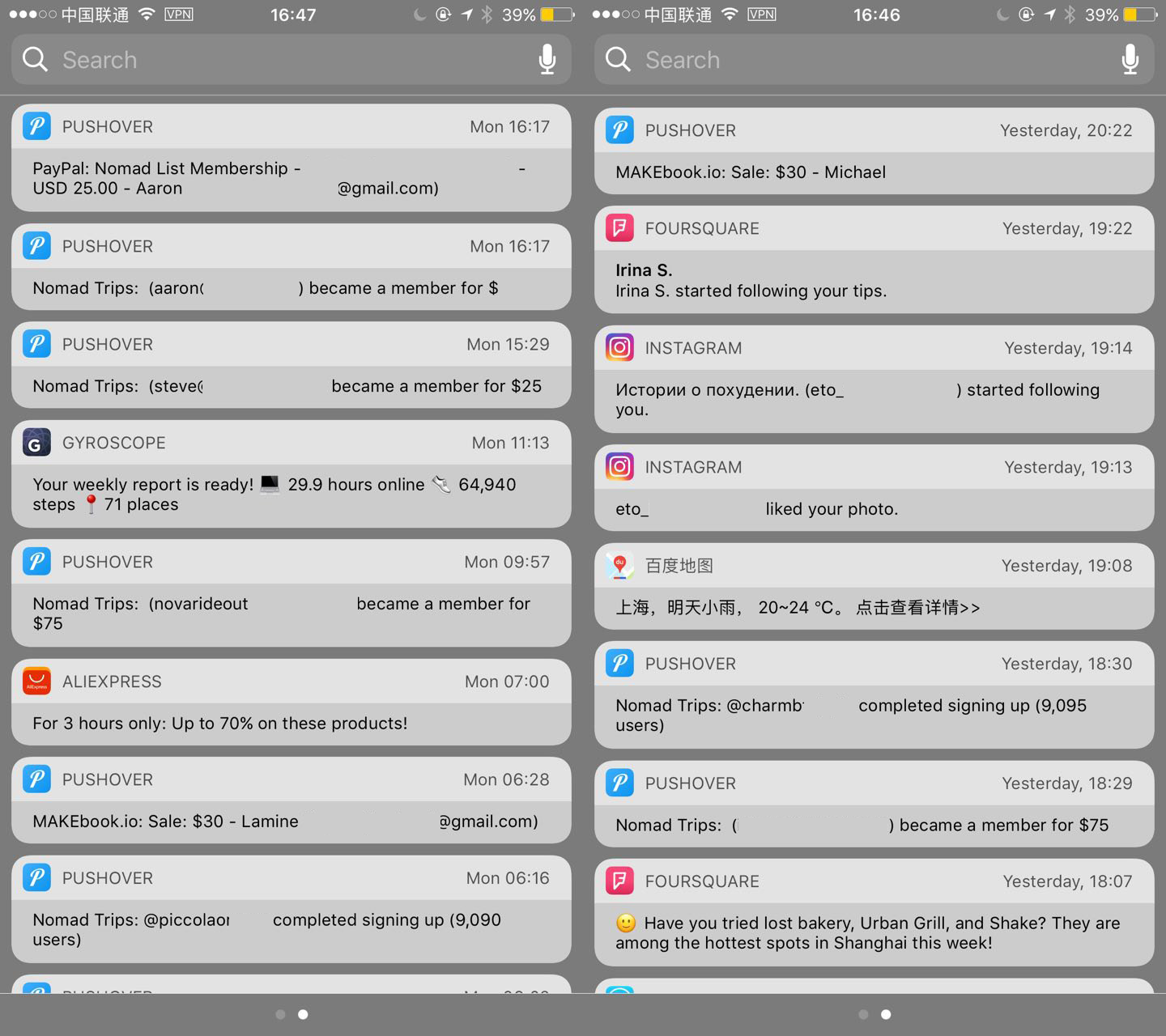Open the Irina S. started following your tips notification
This screenshot has height=1036, width=1166.
pos(874,260)
